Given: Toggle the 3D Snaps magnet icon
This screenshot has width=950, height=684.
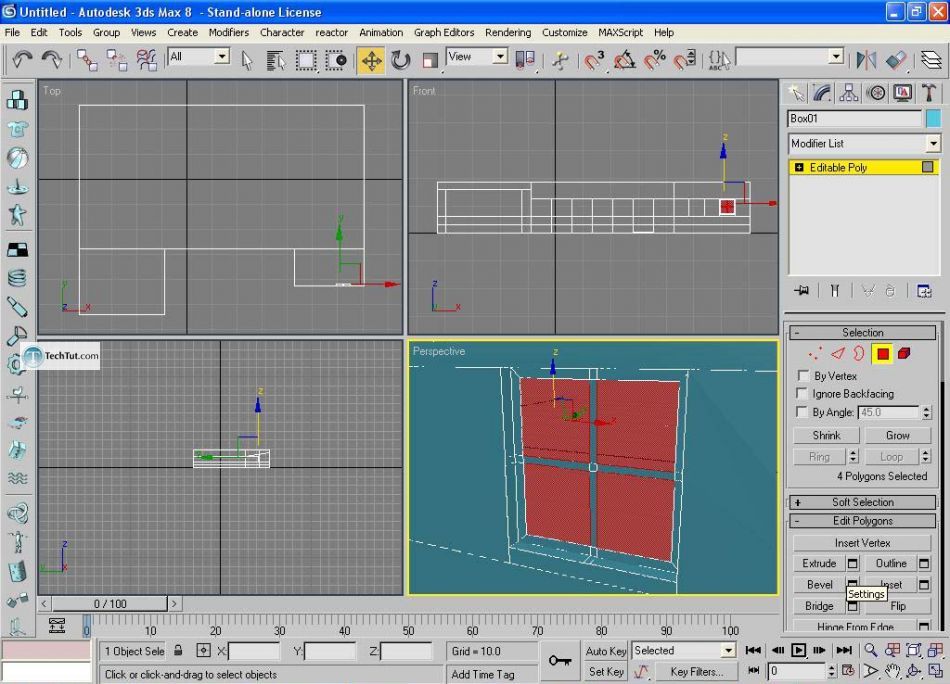Looking at the screenshot, I should tap(594, 60).
